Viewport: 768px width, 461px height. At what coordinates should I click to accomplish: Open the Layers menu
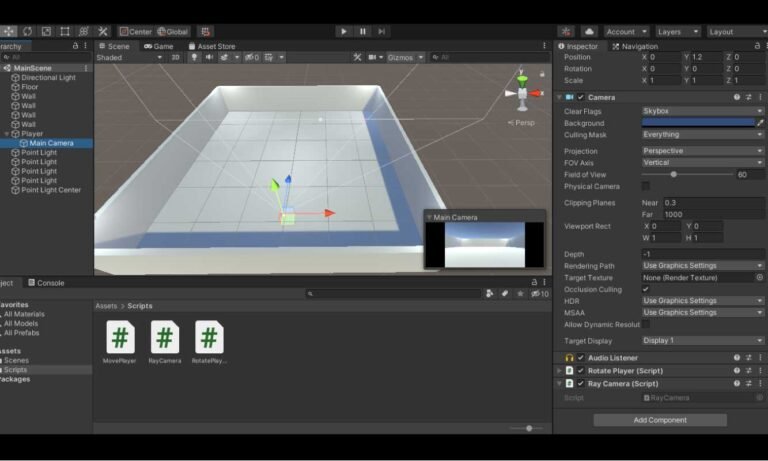pos(678,31)
